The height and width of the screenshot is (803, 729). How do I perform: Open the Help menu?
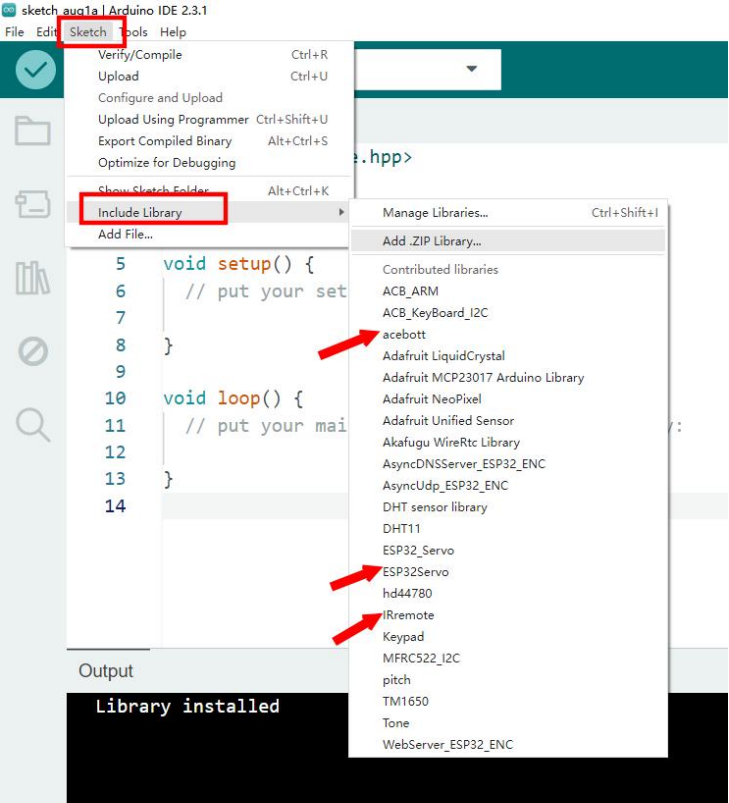pyautogui.click(x=173, y=32)
